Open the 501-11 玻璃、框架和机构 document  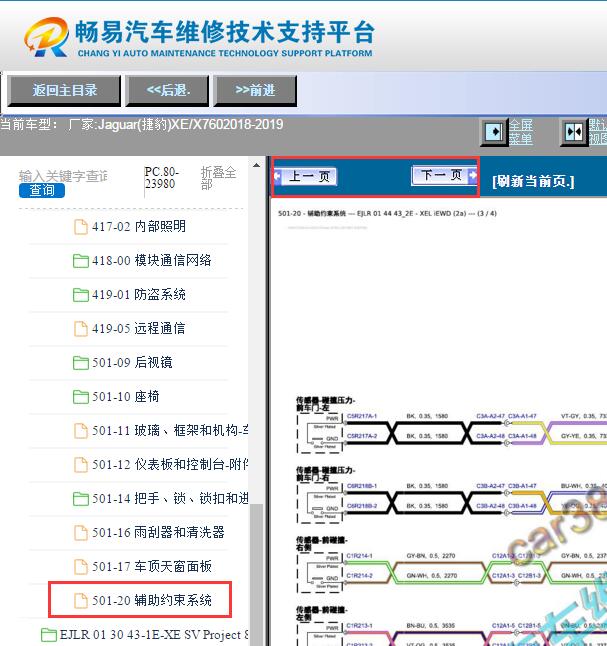click(170, 431)
